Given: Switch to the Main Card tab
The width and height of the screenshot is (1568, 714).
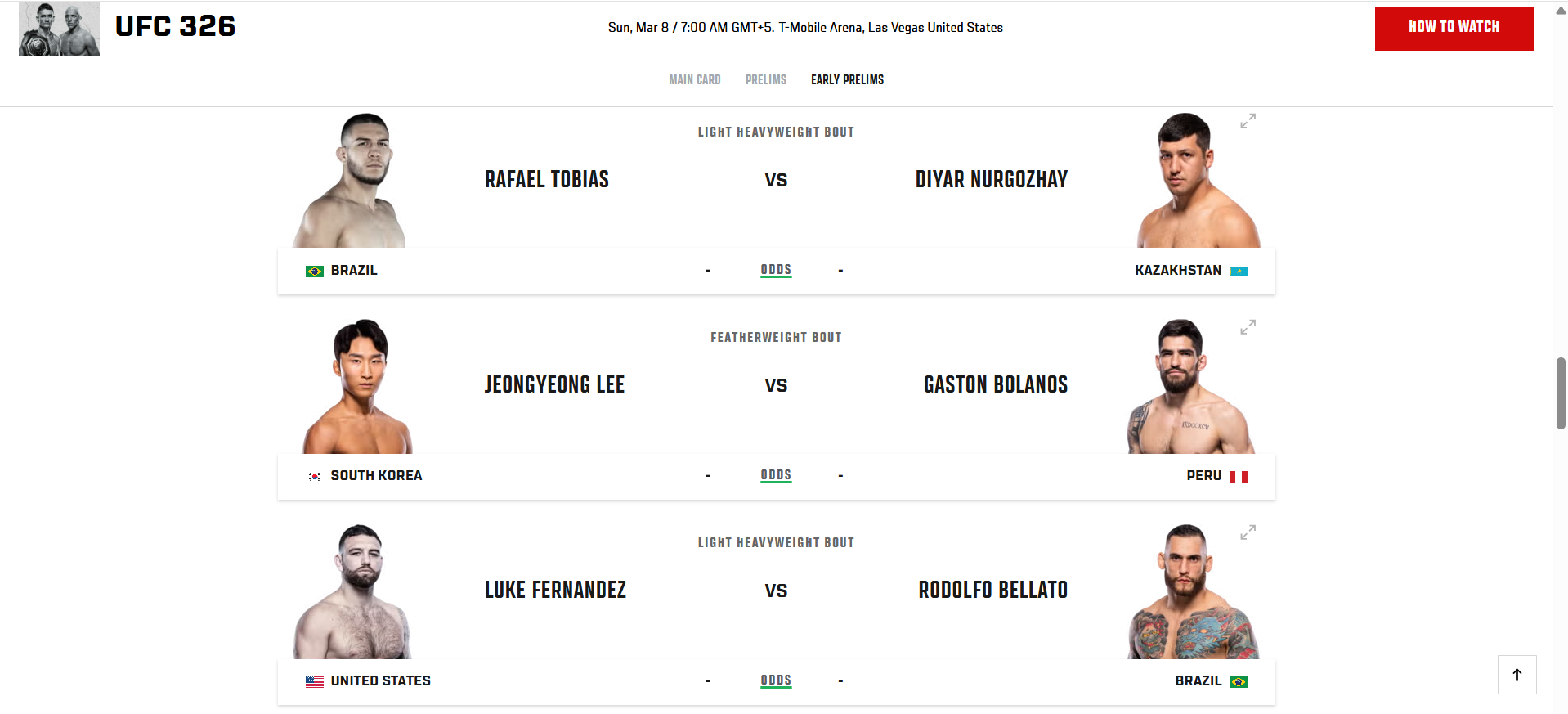Looking at the screenshot, I should 694,79.
